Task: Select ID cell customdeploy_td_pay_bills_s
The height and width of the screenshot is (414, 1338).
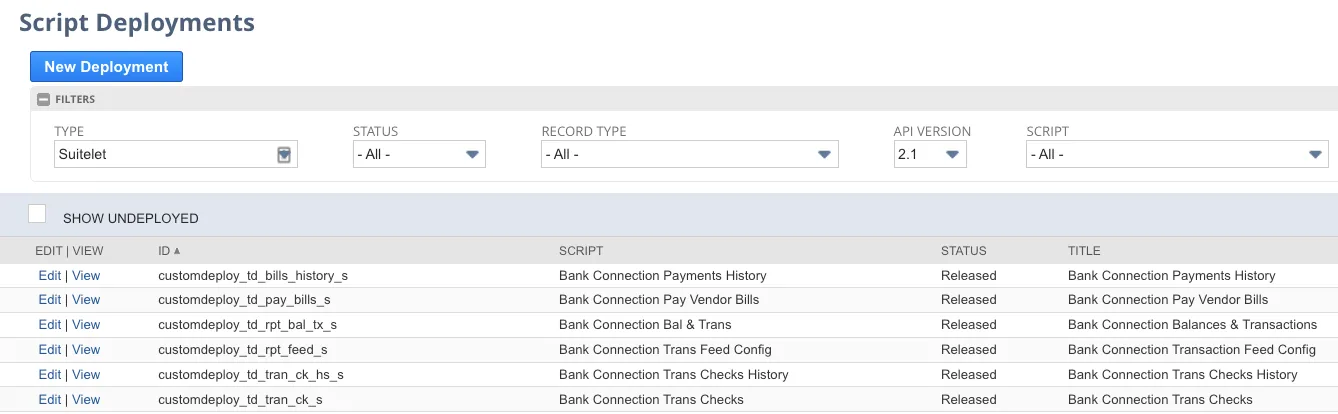Action: (x=244, y=299)
